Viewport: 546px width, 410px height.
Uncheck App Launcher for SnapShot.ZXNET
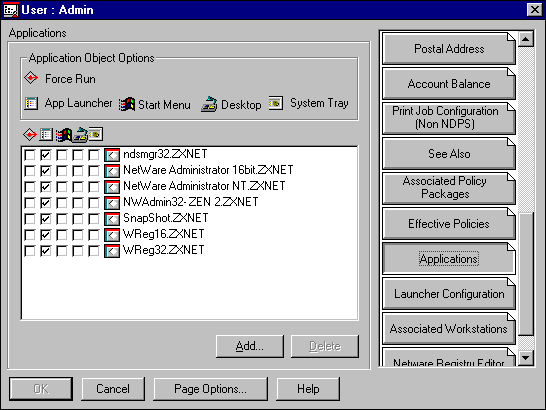coord(46,219)
